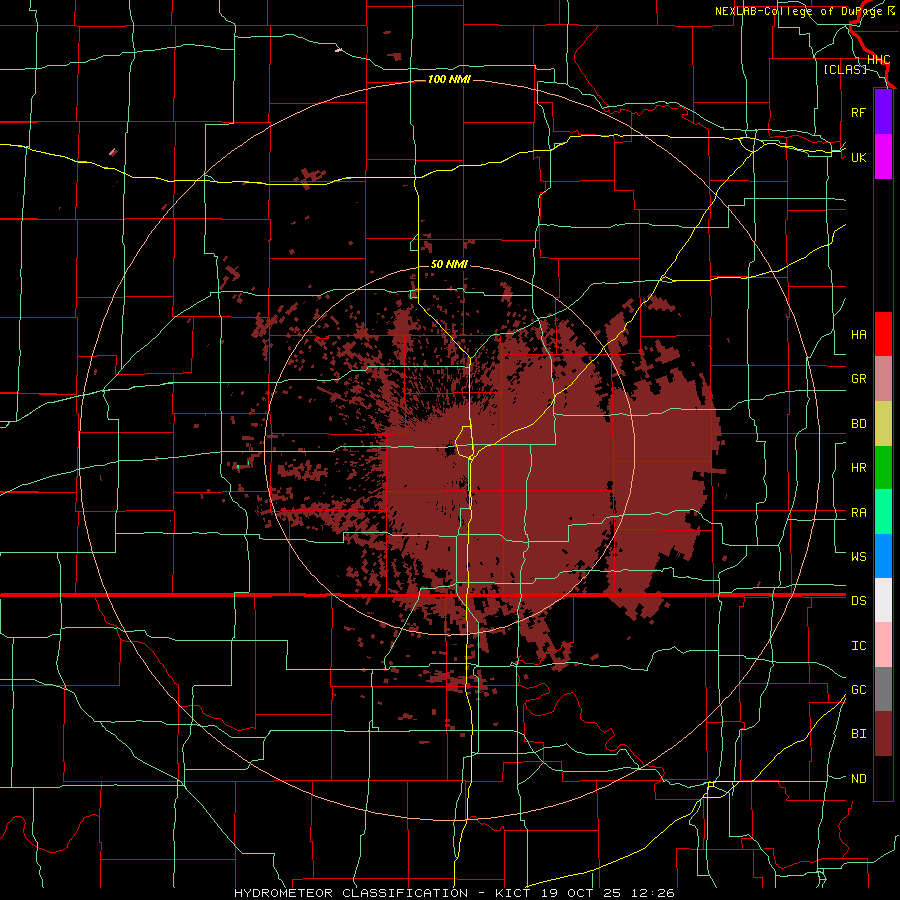
Task: Click the ND black legend swatch
Action: click(x=883, y=778)
